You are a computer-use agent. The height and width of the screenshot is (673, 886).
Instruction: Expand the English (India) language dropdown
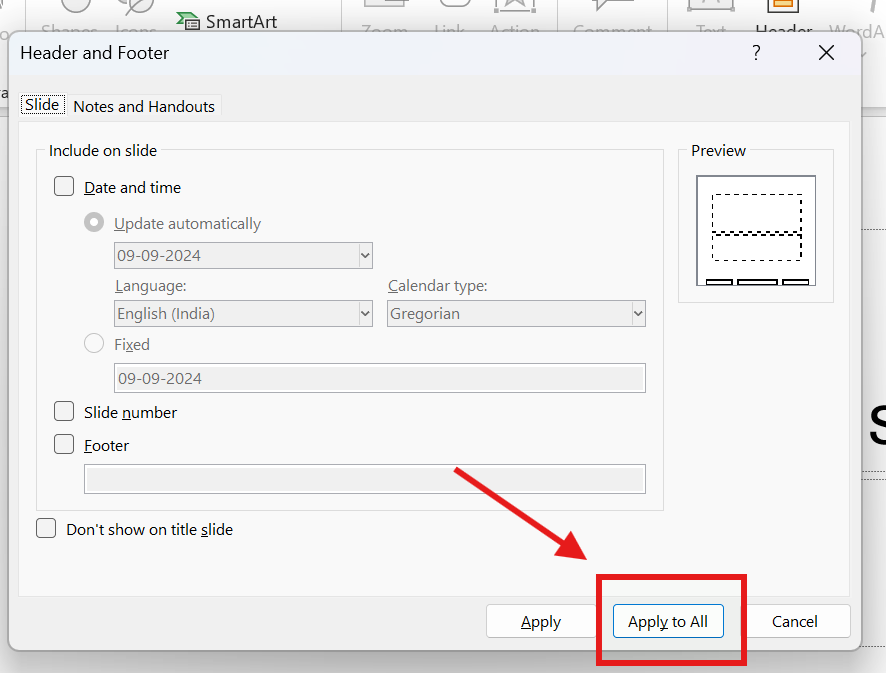[244, 313]
